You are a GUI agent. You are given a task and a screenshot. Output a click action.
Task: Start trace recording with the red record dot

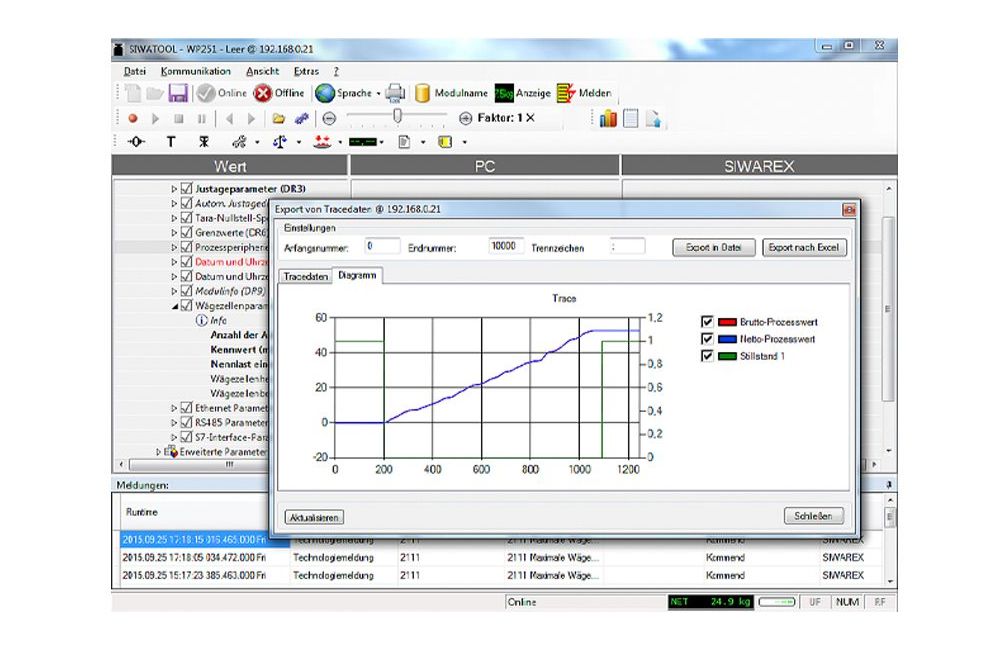pyautogui.click(x=133, y=119)
